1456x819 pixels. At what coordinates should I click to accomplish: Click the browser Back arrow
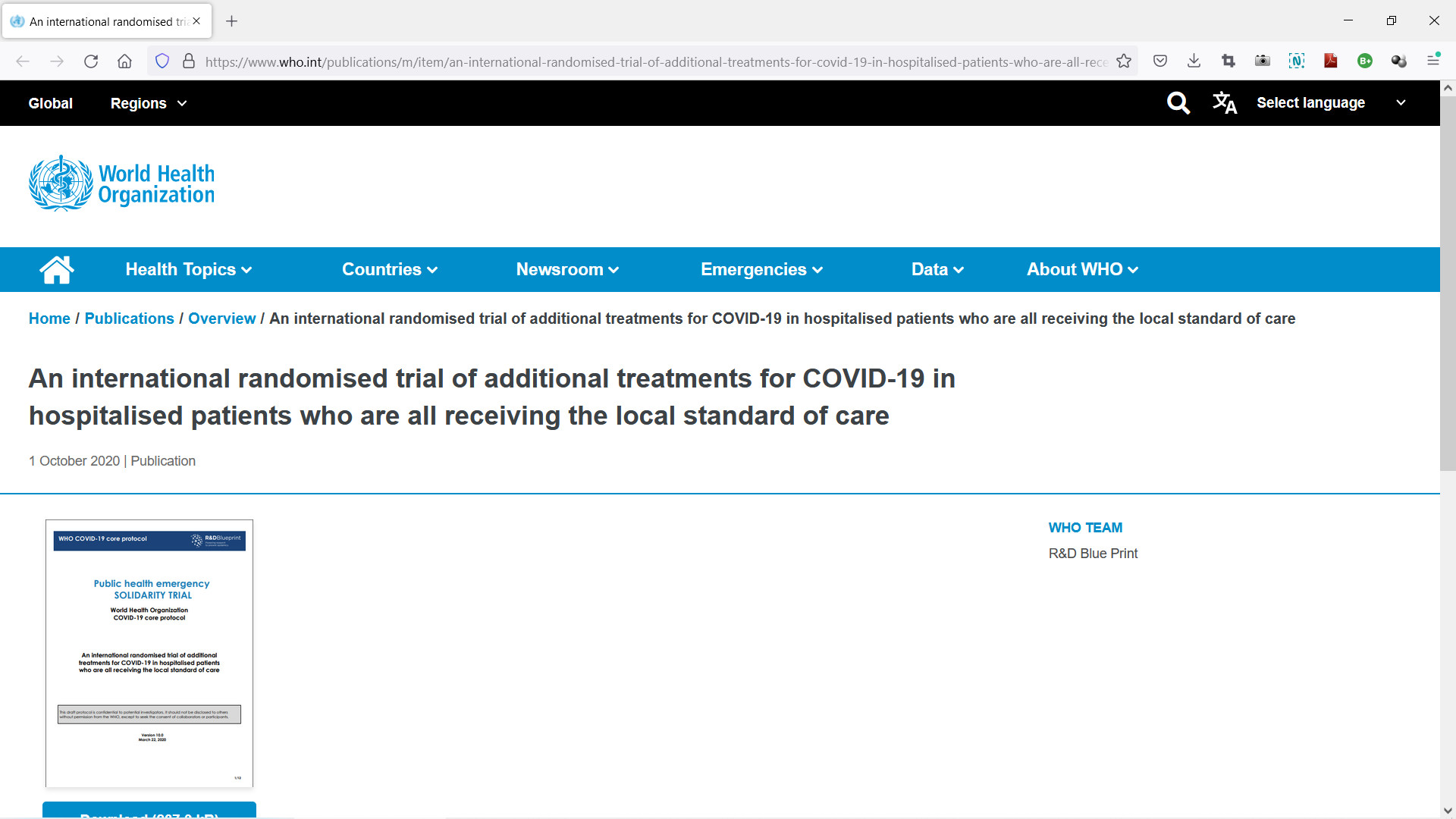pyautogui.click(x=23, y=61)
